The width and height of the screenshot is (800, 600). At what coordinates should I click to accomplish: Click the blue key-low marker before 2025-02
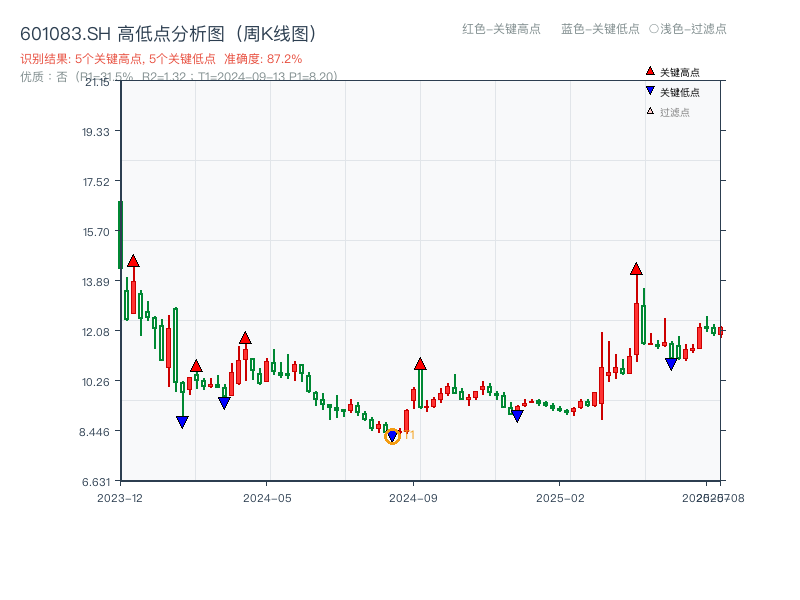click(517, 416)
